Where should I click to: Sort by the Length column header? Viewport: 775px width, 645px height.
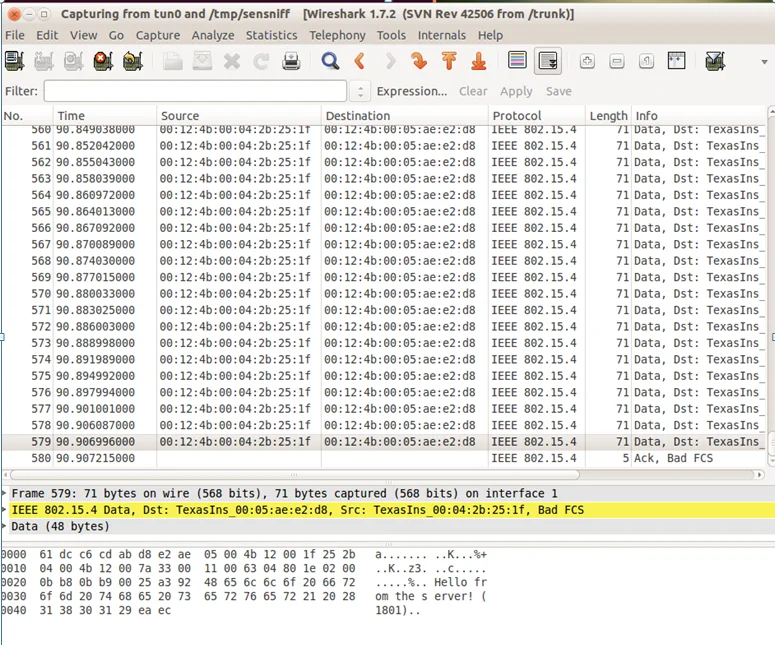[x=608, y=116]
